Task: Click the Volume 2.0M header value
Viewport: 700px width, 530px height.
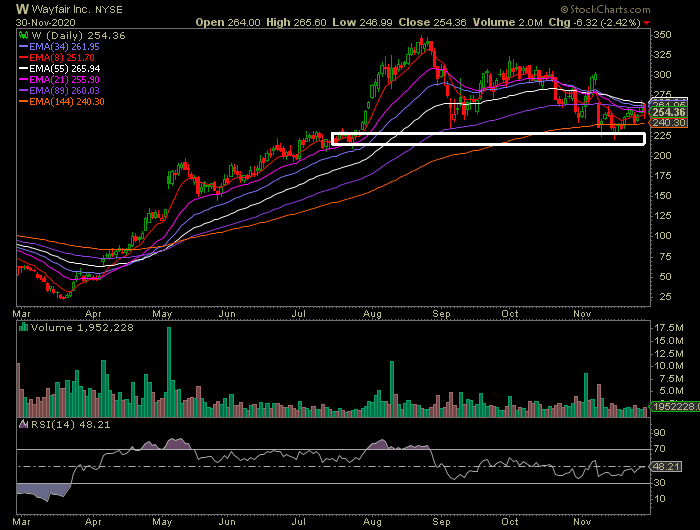Action: pos(508,22)
